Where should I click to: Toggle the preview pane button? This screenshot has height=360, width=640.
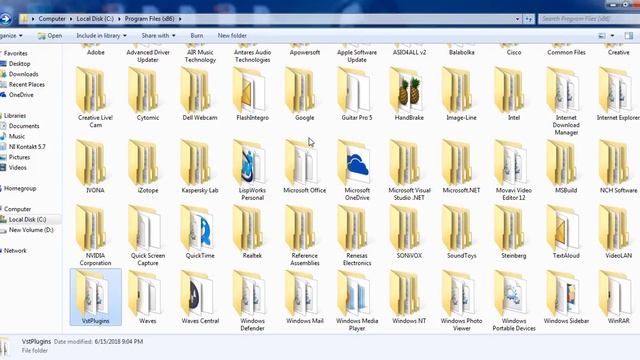coord(629,36)
